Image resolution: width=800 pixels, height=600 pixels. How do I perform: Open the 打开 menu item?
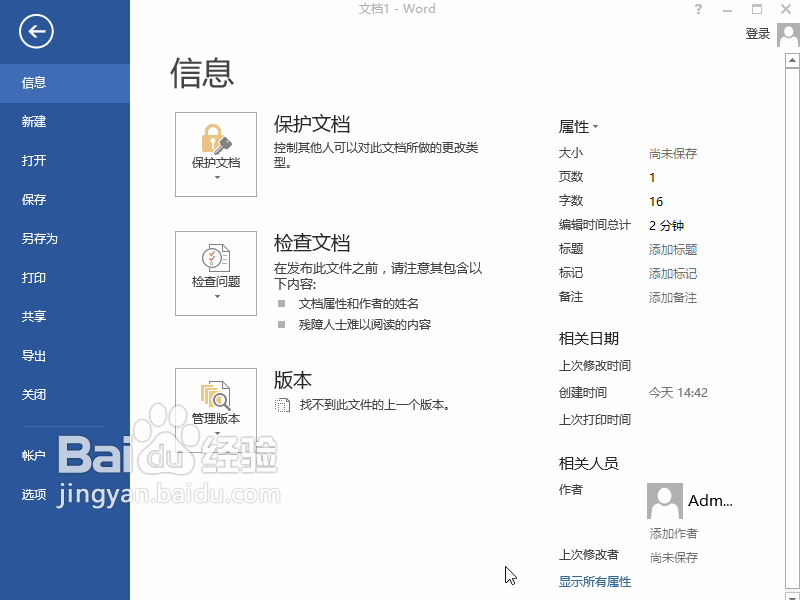(65, 161)
